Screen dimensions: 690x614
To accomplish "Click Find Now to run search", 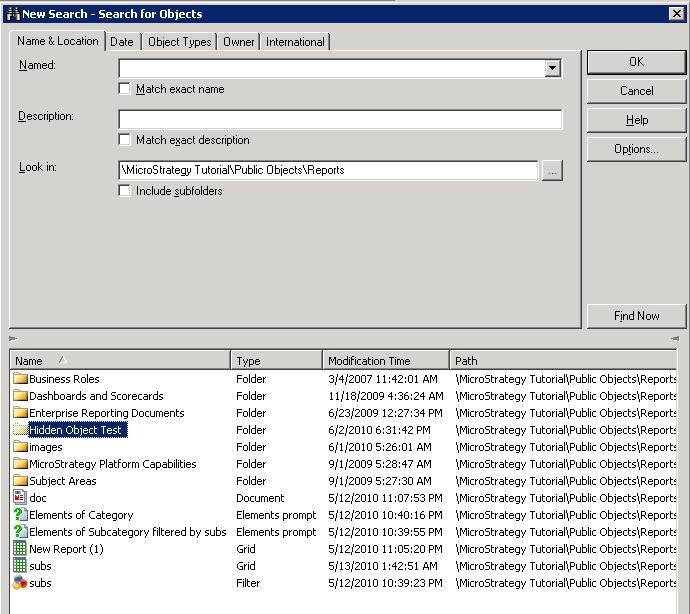I will point(636,316).
